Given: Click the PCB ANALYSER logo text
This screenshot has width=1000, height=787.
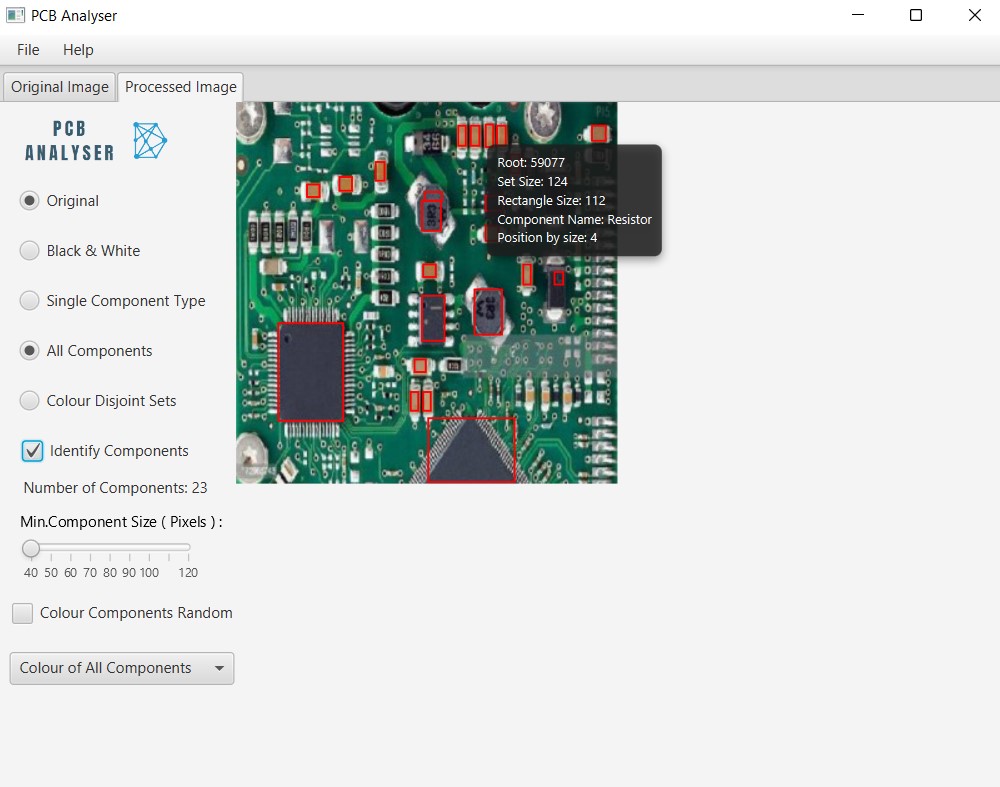Looking at the screenshot, I should point(70,141).
